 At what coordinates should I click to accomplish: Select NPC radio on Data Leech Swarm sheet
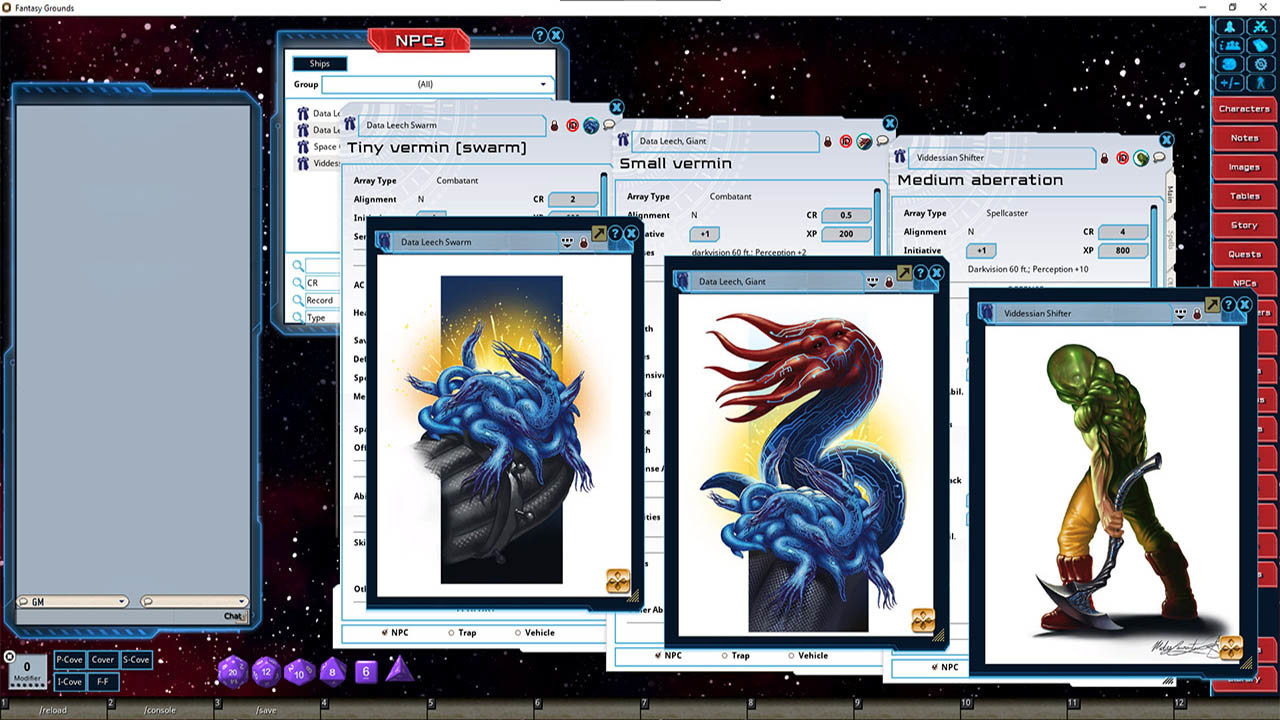click(x=385, y=632)
